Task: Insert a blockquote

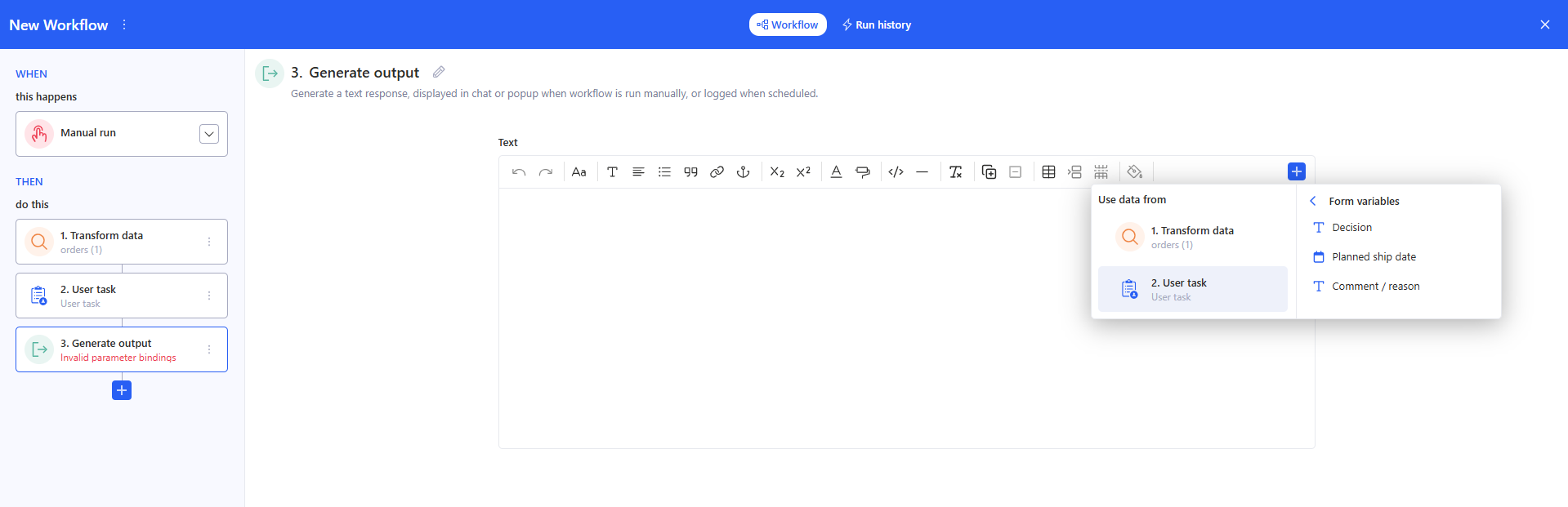Action: 690,172
